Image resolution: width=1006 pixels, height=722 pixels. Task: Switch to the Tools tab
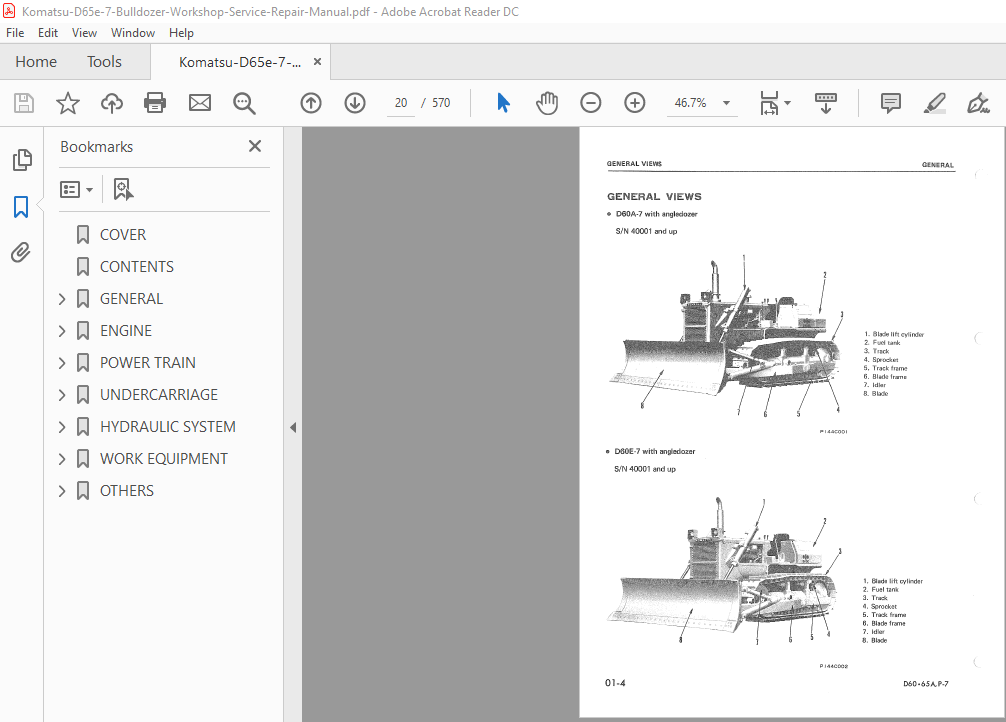coord(105,62)
